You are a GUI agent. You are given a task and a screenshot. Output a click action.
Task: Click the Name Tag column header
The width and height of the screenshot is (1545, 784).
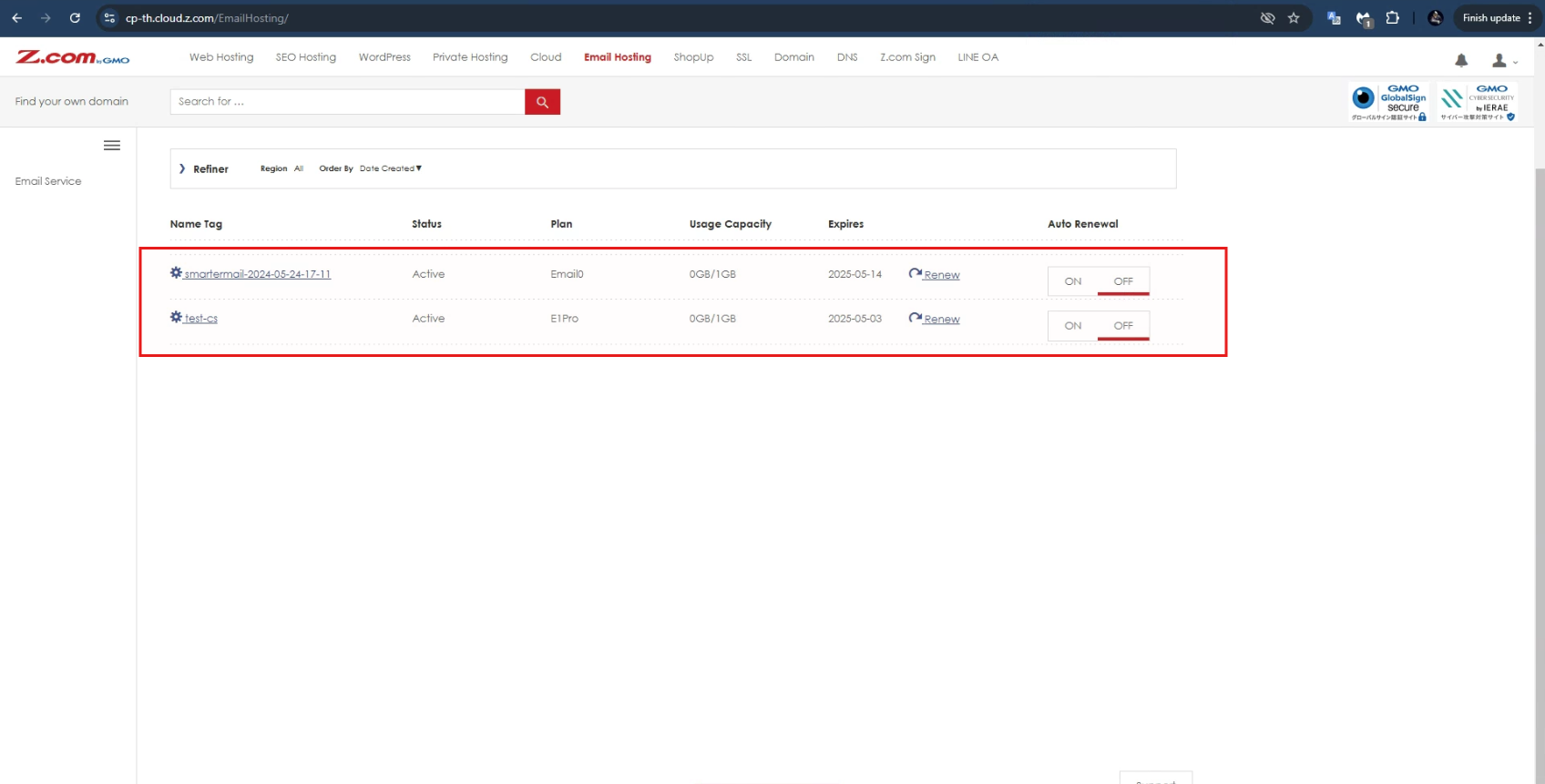pos(196,224)
